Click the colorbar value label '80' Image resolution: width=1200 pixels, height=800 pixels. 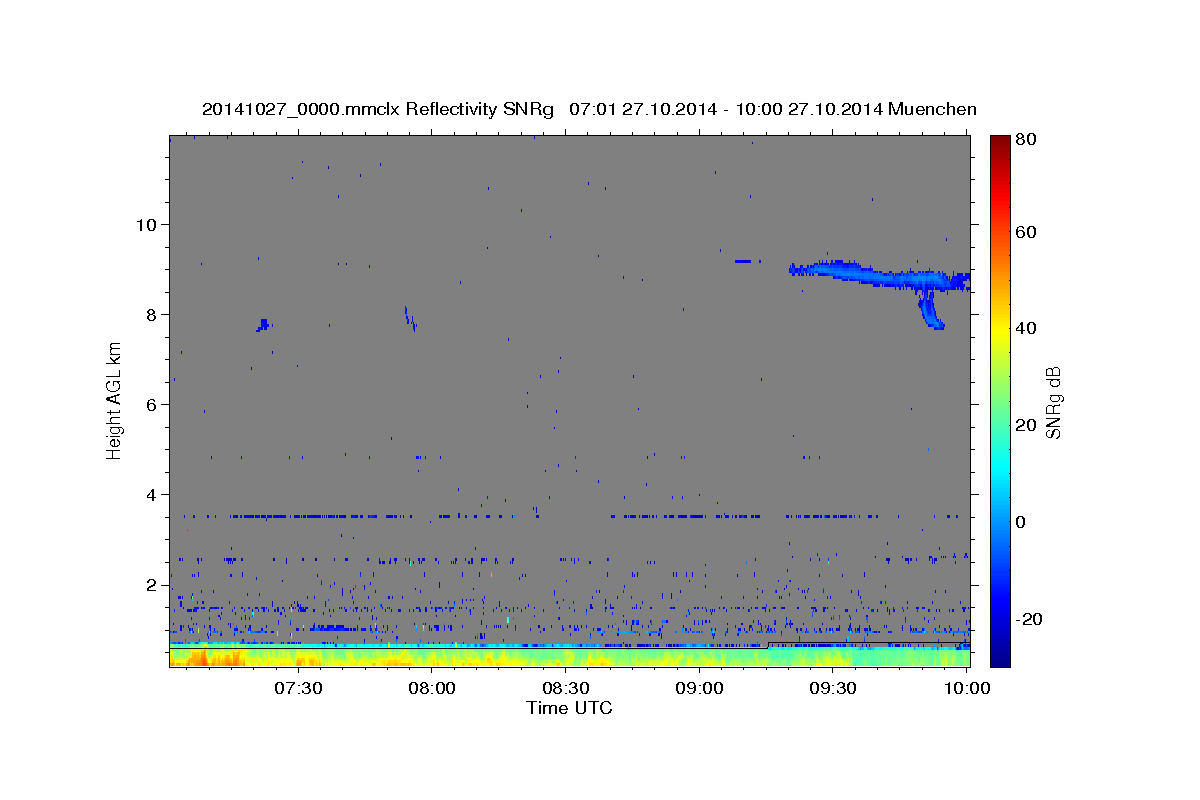coord(1026,139)
